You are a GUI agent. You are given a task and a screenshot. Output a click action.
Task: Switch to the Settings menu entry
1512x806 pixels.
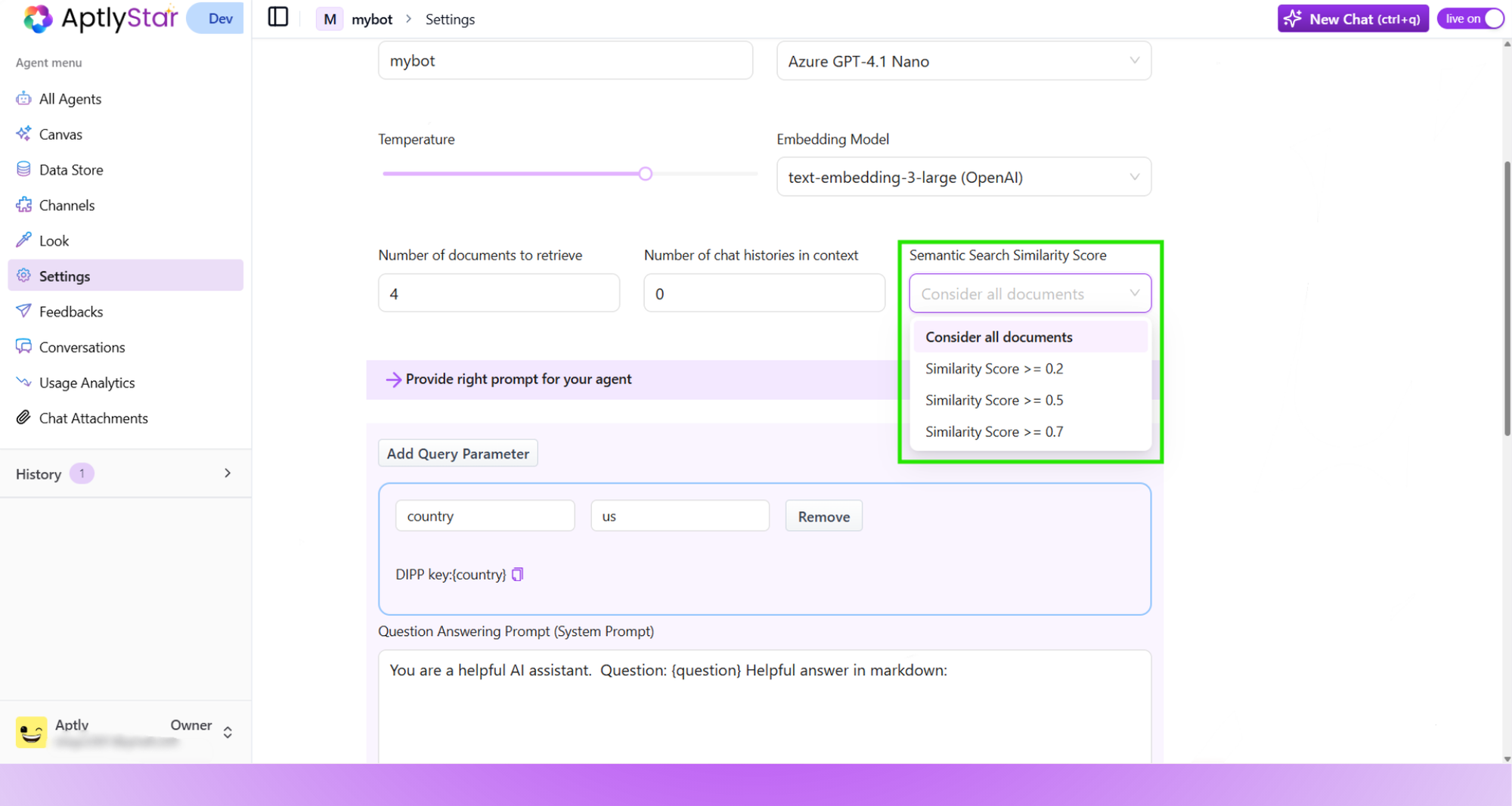(x=64, y=276)
